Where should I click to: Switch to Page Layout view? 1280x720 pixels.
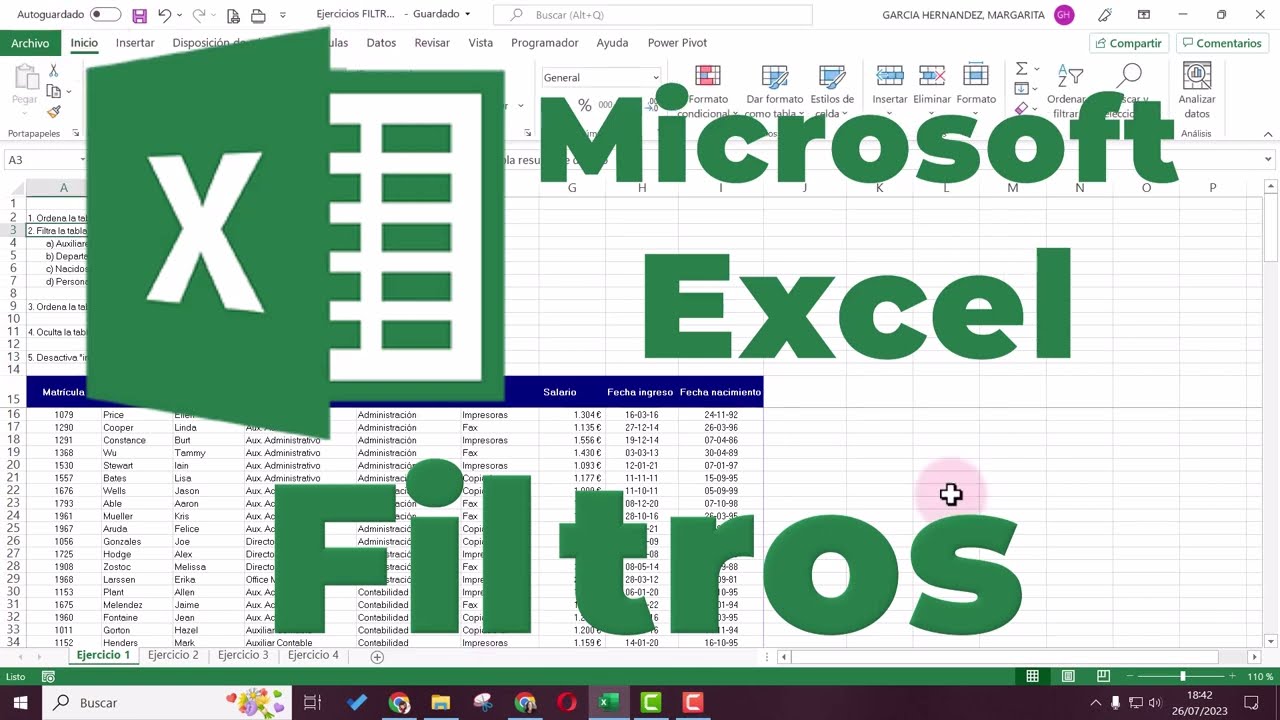coord(1068,677)
